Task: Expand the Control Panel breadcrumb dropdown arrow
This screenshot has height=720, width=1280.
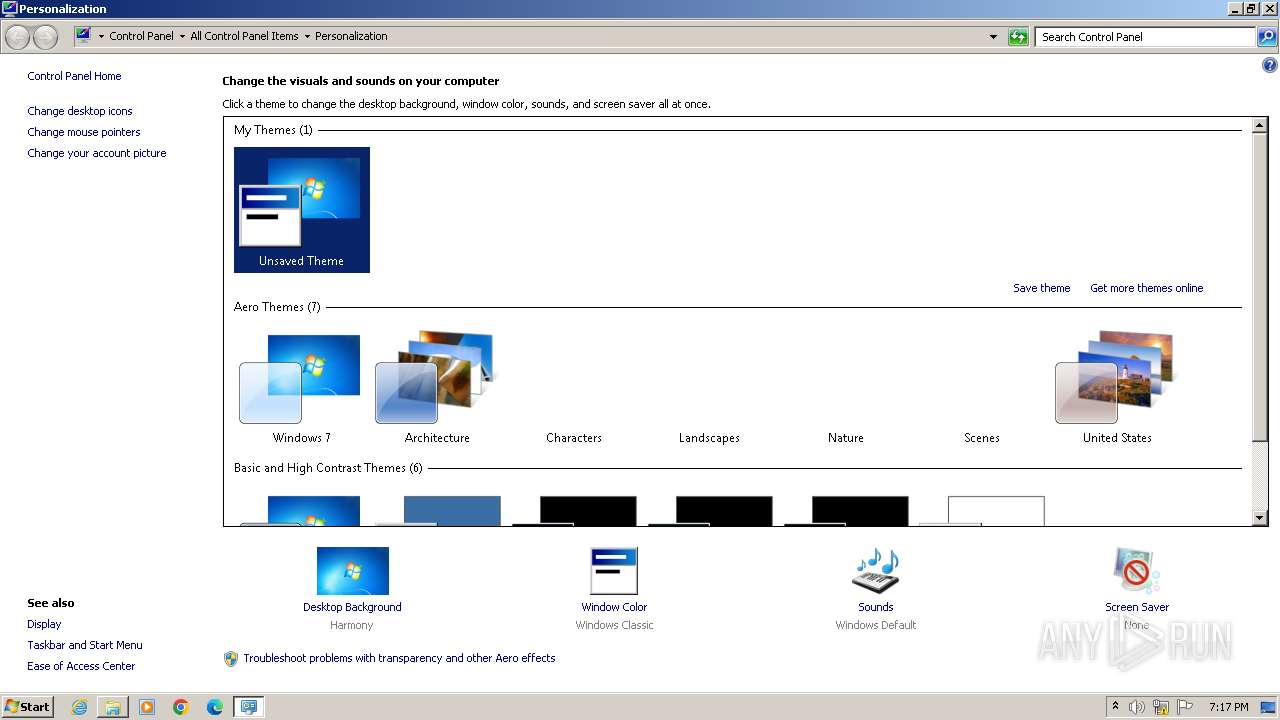Action: (x=182, y=37)
